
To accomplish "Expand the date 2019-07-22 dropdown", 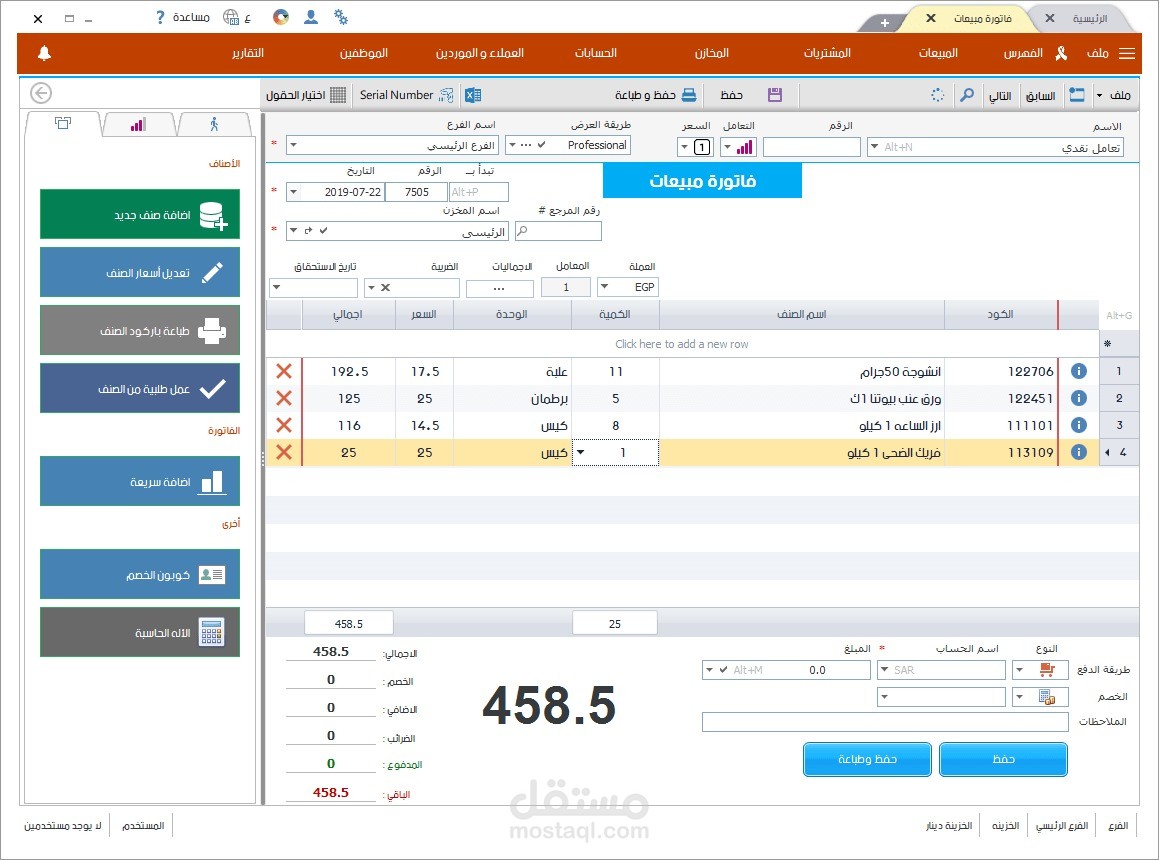I will (x=293, y=192).
